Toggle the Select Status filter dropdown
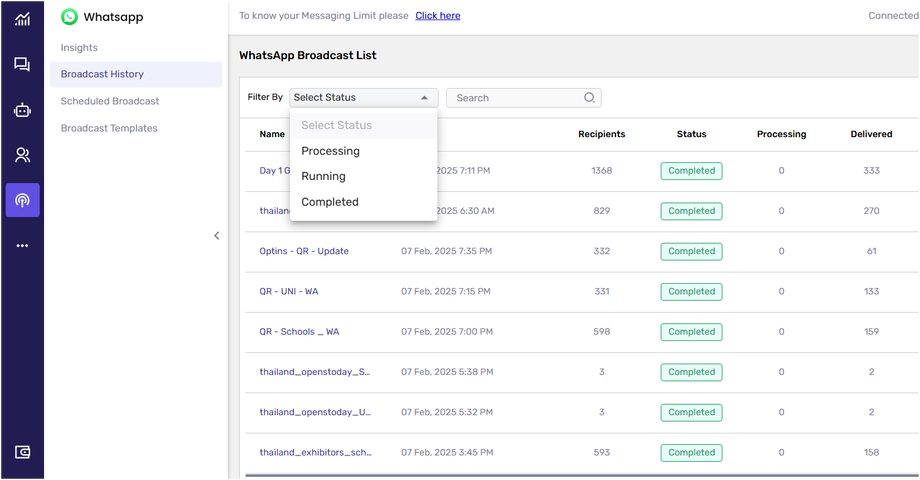920x480 pixels. click(363, 98)
